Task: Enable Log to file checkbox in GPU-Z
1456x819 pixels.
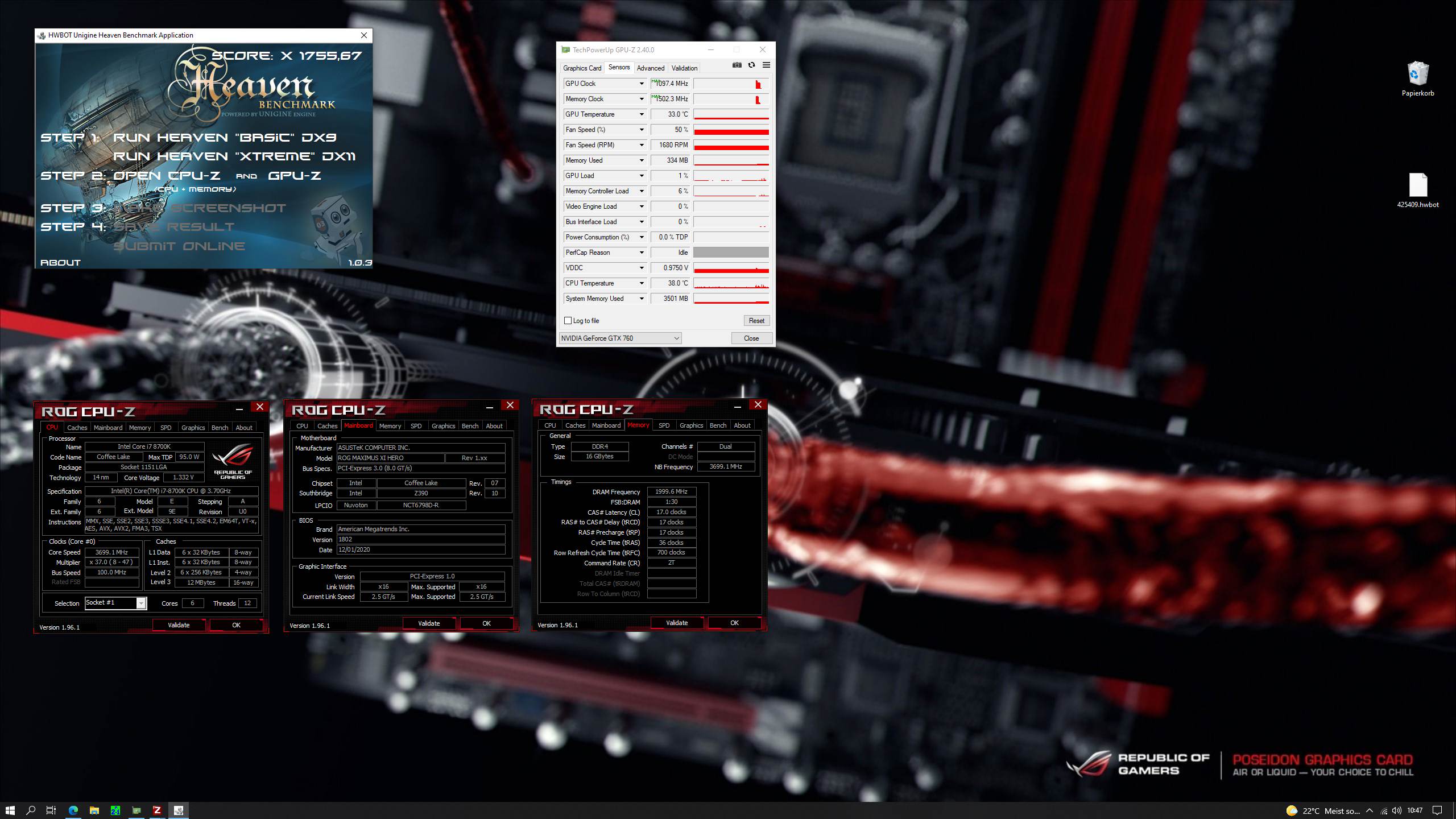Action: pos(568,321)
